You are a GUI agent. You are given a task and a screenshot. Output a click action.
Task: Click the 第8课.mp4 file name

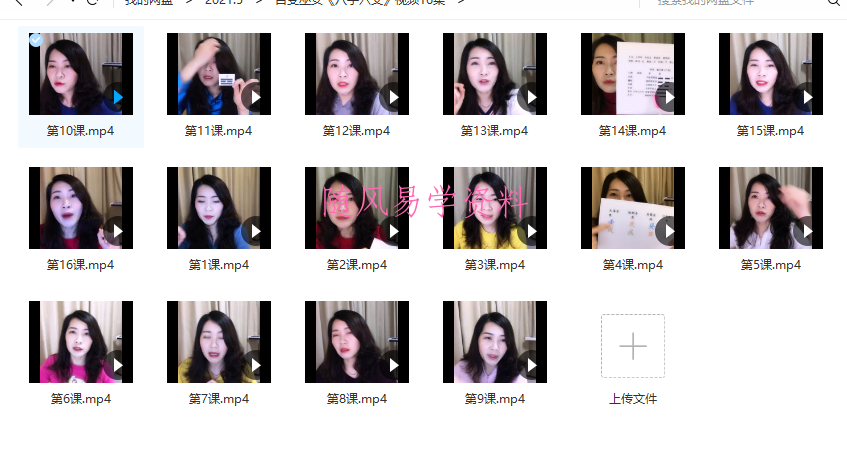click(x=357, y=399)
